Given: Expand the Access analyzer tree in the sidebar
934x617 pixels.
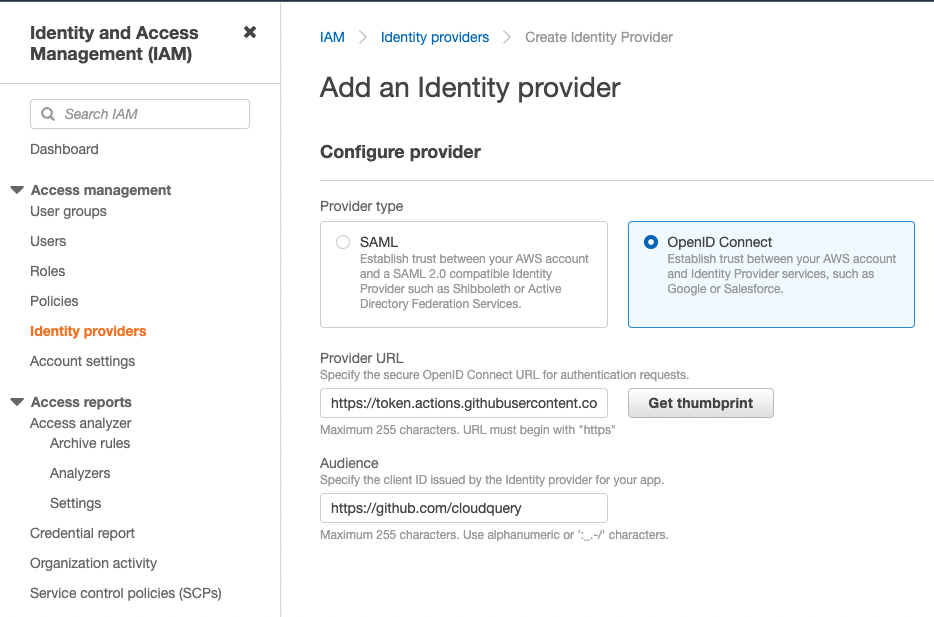Looking at the screenshot, I should pyautogui.click(x=80, y=423).
